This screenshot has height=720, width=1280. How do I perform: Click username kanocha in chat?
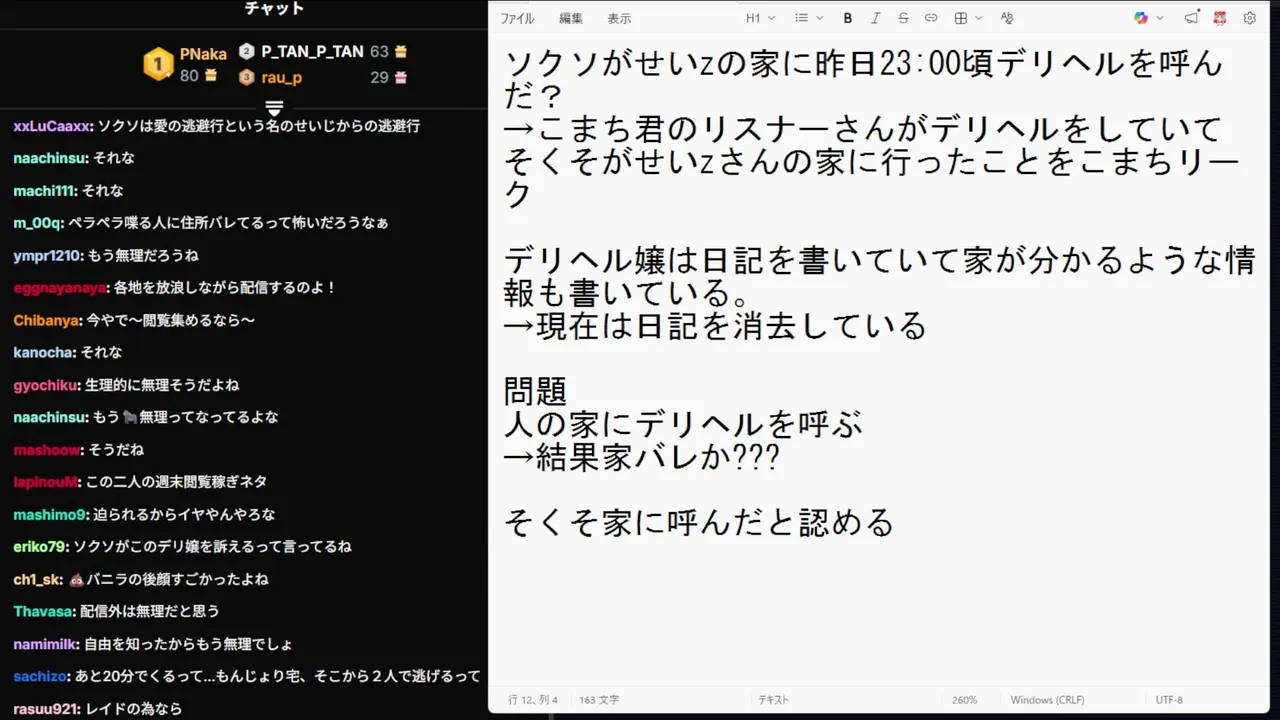point(43,352)
